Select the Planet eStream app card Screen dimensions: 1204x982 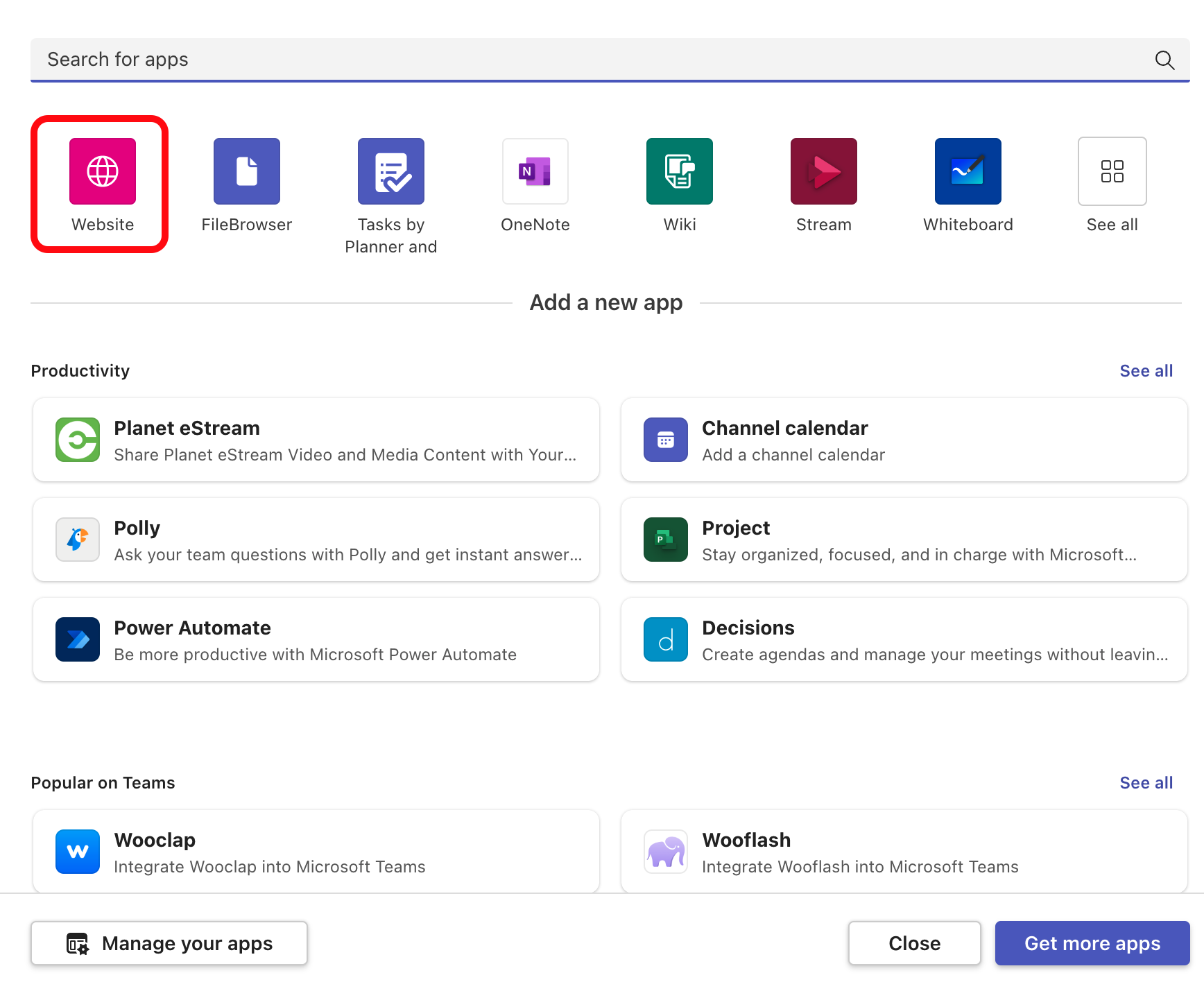[316, 440]
